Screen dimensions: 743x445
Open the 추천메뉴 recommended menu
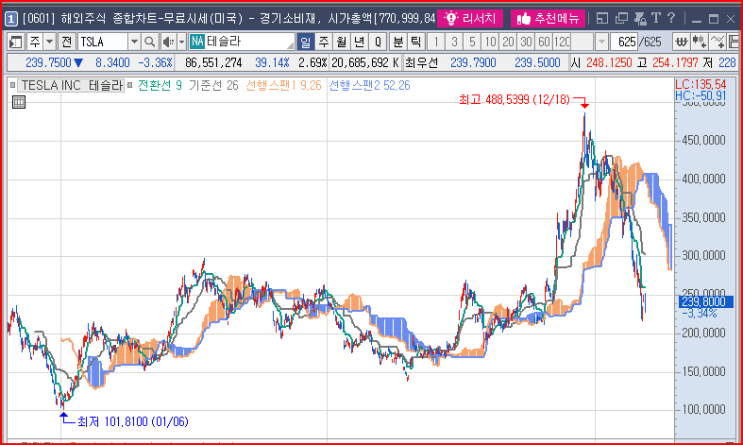(548, 18)
